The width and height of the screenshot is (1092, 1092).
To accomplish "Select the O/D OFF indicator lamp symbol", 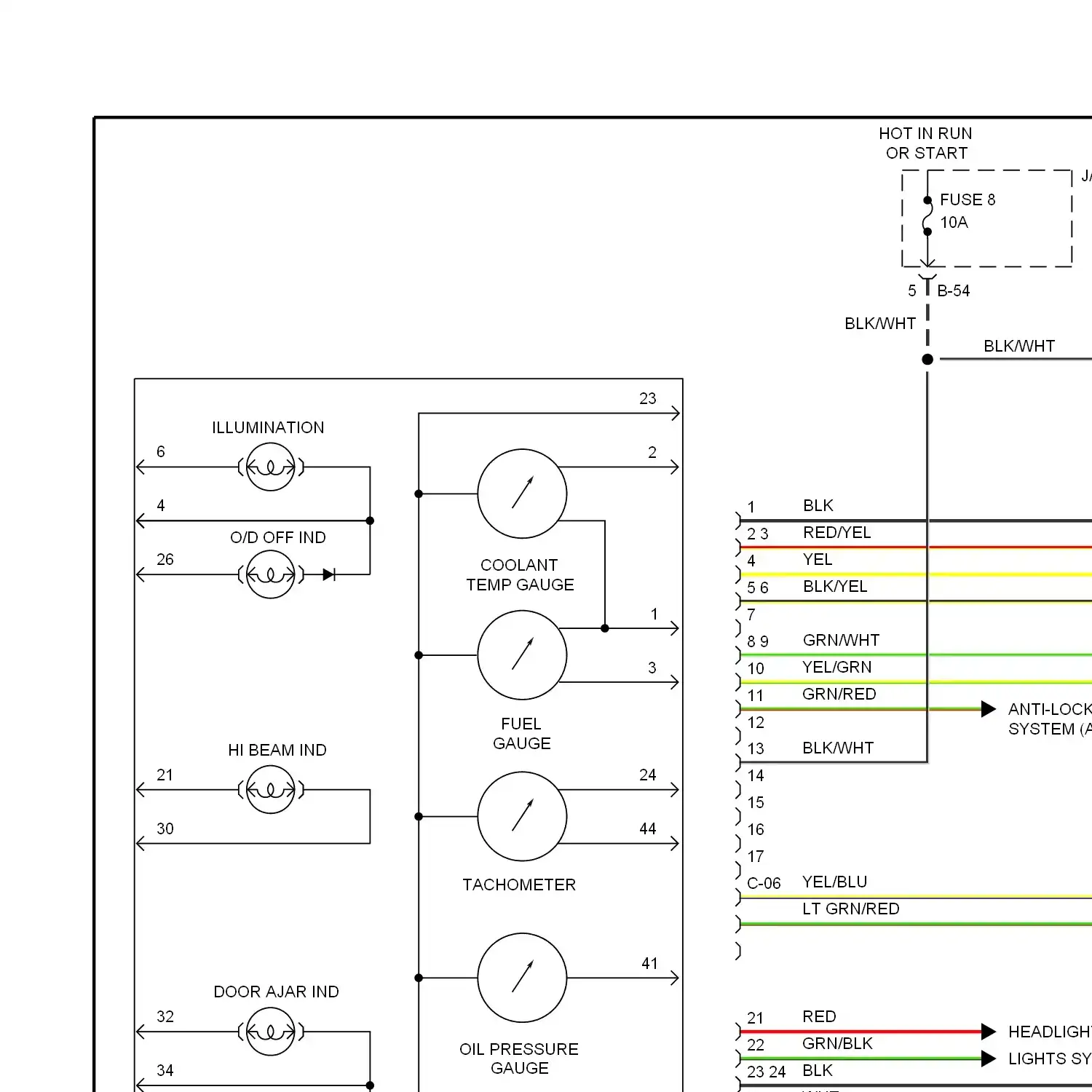I will 271,574.
